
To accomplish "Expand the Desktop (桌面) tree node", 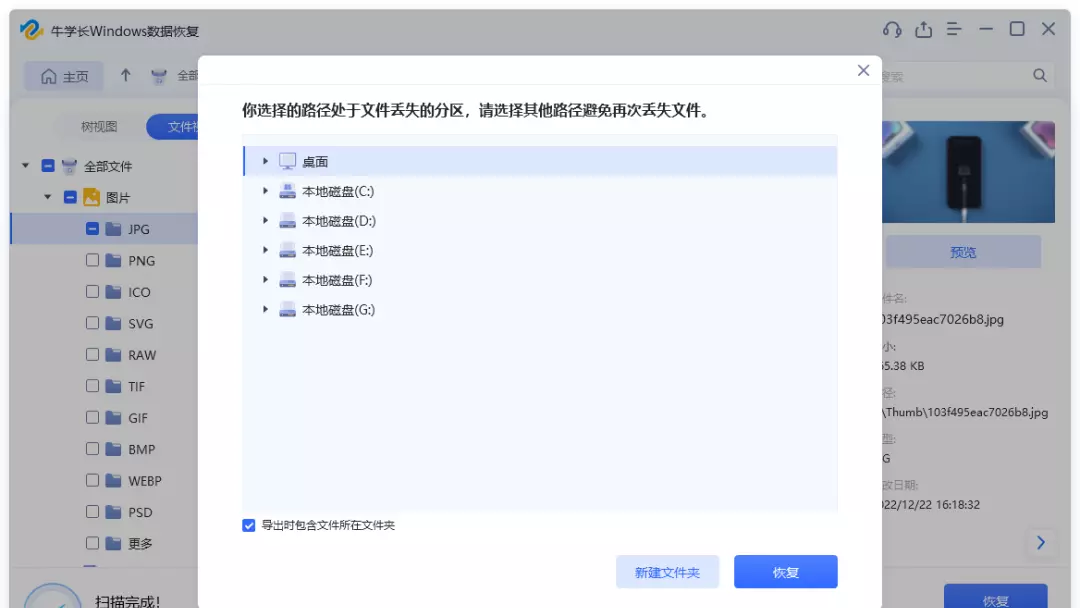I will (x=265, y=161).
